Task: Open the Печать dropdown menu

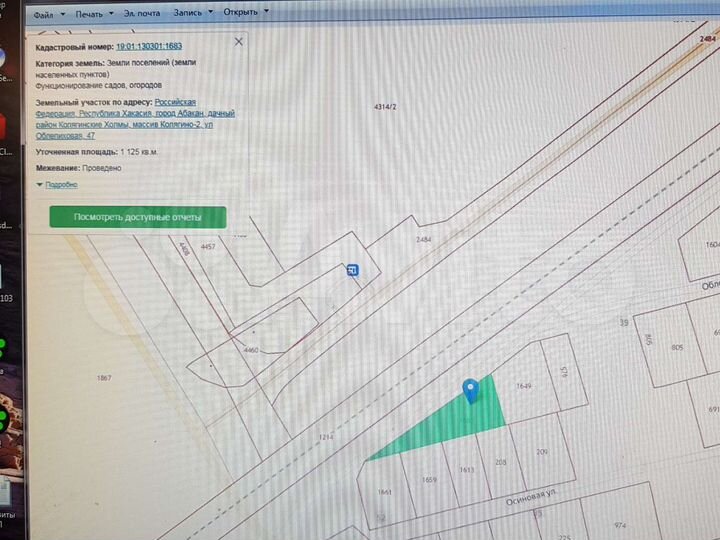Action: 92,15
